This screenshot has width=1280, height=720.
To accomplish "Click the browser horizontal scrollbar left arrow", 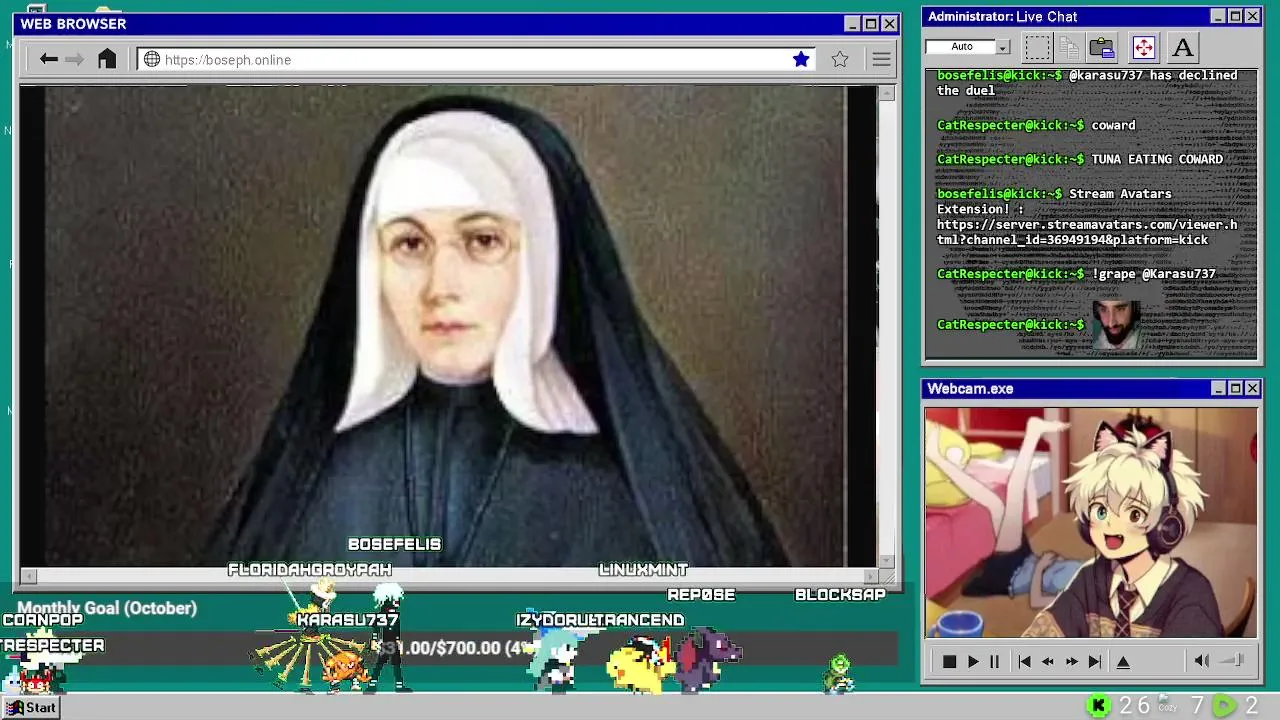I will [28, 576].
